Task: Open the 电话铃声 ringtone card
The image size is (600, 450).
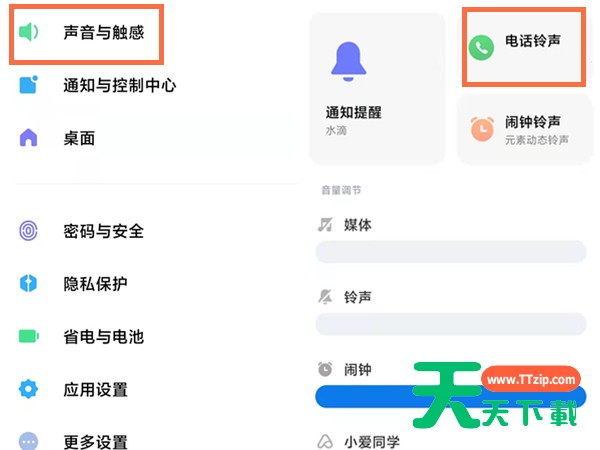Action: pos(524,47)
